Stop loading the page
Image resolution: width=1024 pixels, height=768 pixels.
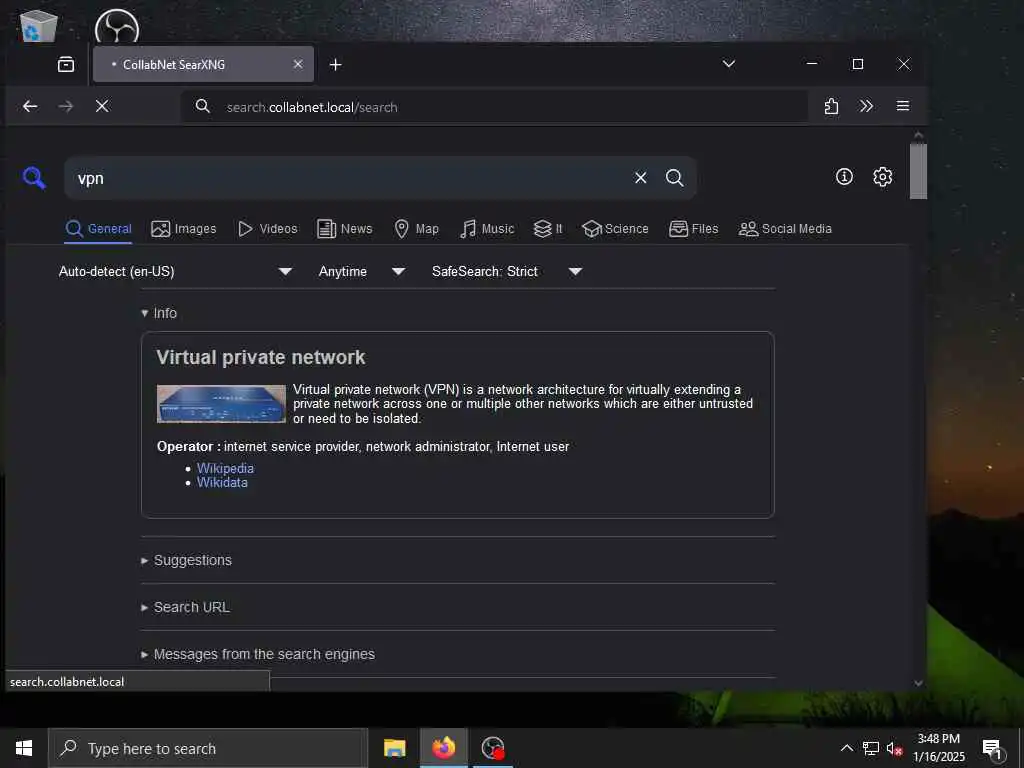(x=102, y=106)
